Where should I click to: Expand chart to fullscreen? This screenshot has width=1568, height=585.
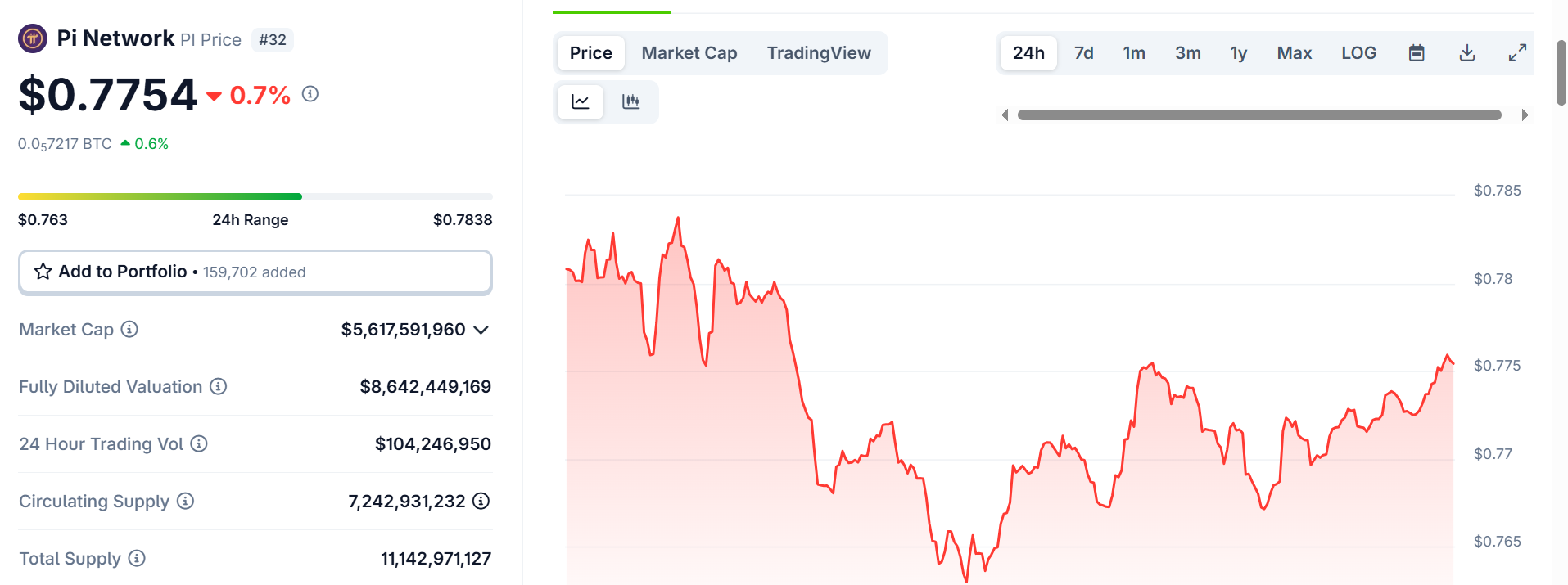tap(1517, 53)
